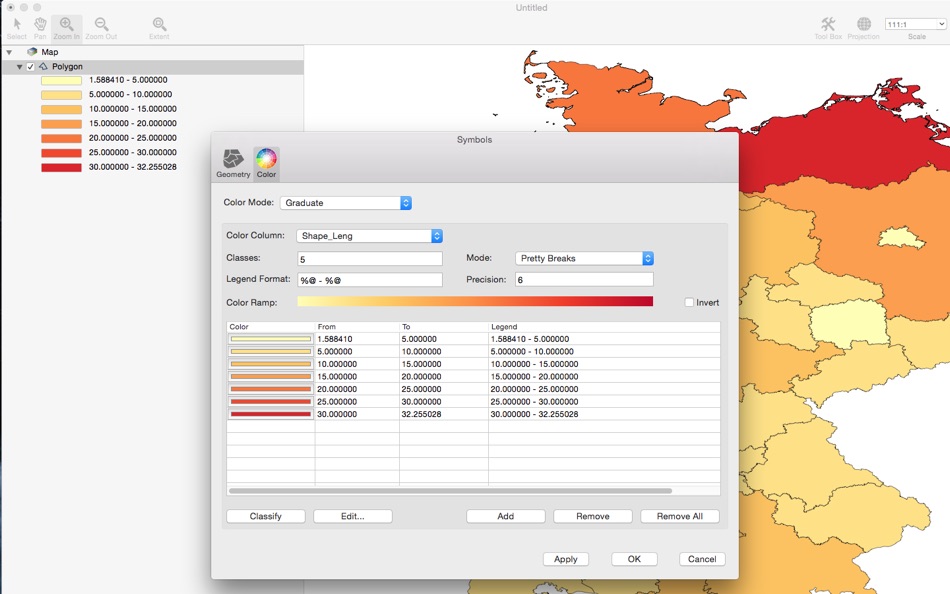950x594 pixels.
Task: Click the Map layer group icon
Action: (32, 52)
